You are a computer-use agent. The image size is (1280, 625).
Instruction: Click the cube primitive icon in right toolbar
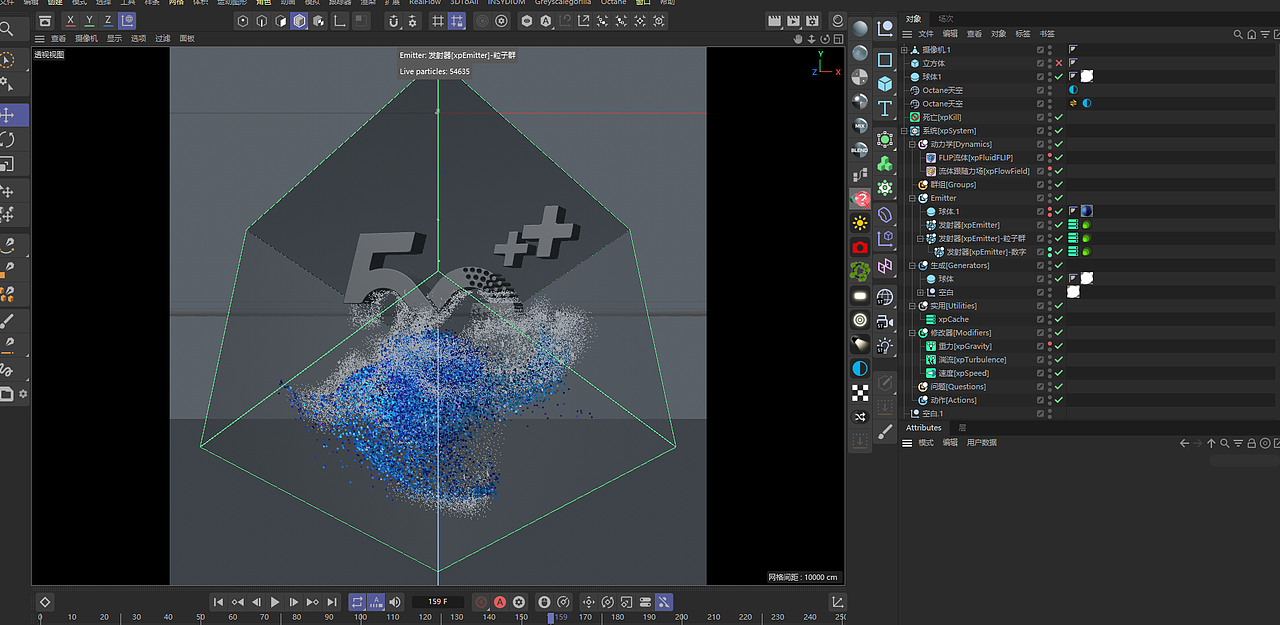pos(886,83)
